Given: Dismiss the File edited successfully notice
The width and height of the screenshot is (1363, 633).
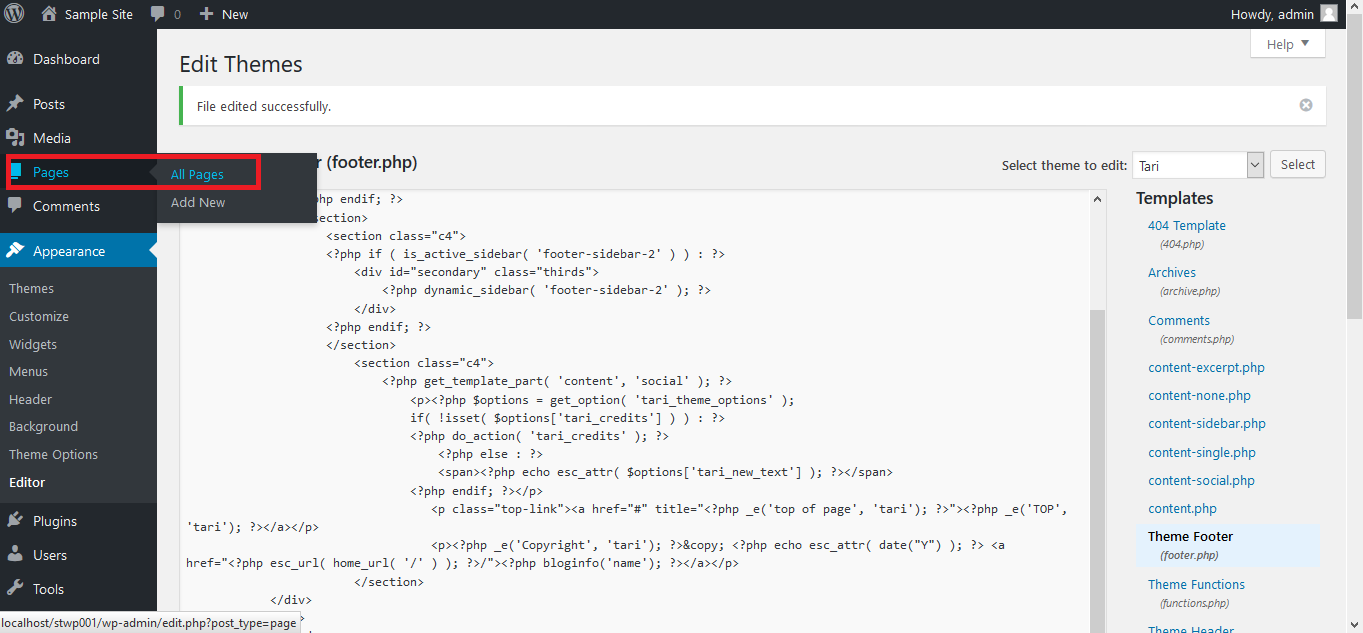Looking at the screenshot, I should coord(1306,105).
